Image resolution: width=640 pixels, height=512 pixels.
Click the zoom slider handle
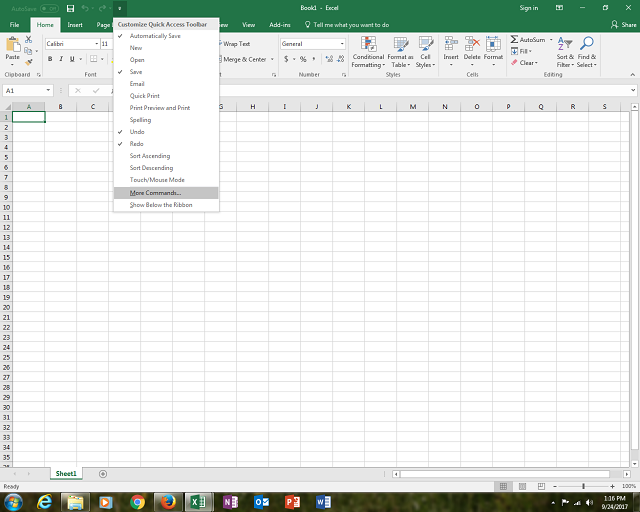[x=583, y=486]
